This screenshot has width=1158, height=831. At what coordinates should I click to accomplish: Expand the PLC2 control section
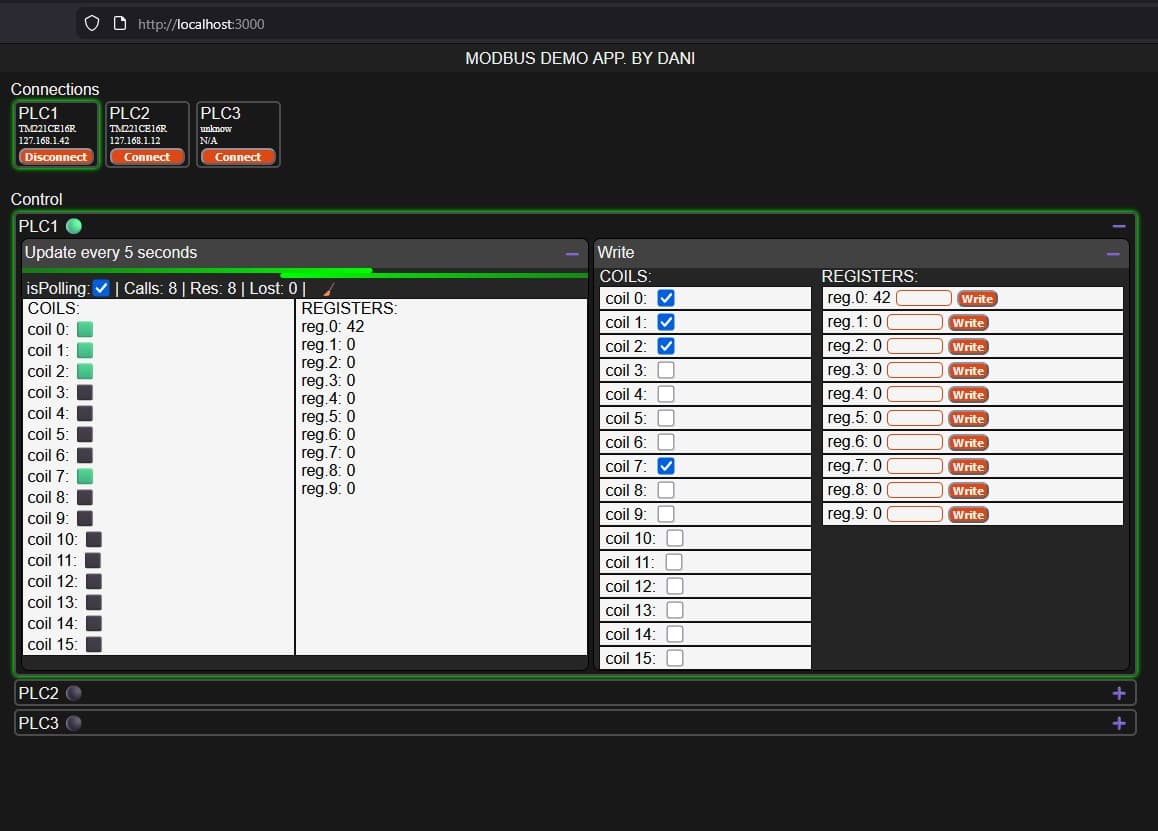[1118, 693]
